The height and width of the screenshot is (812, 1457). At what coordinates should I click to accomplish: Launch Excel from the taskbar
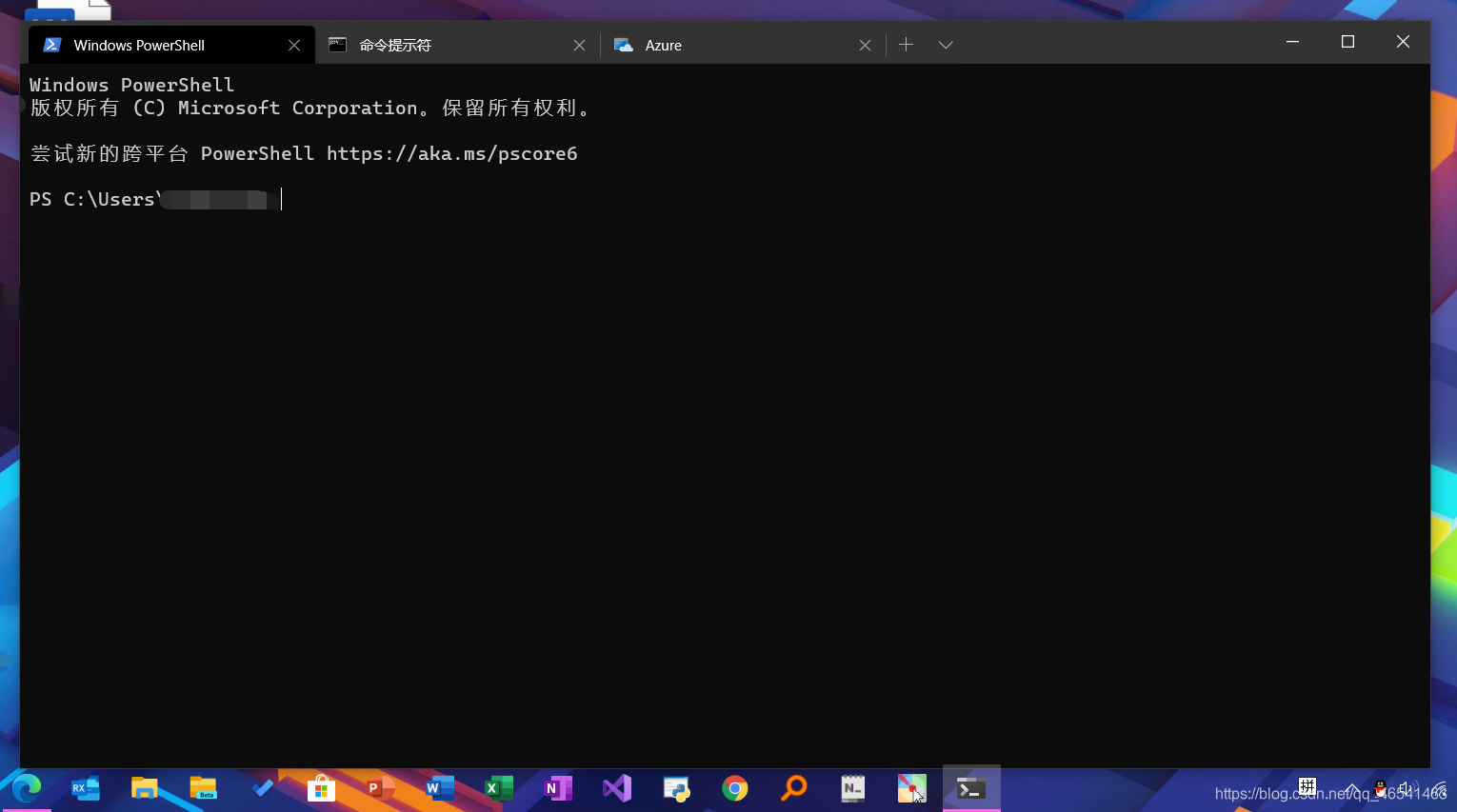coord(498,788)
